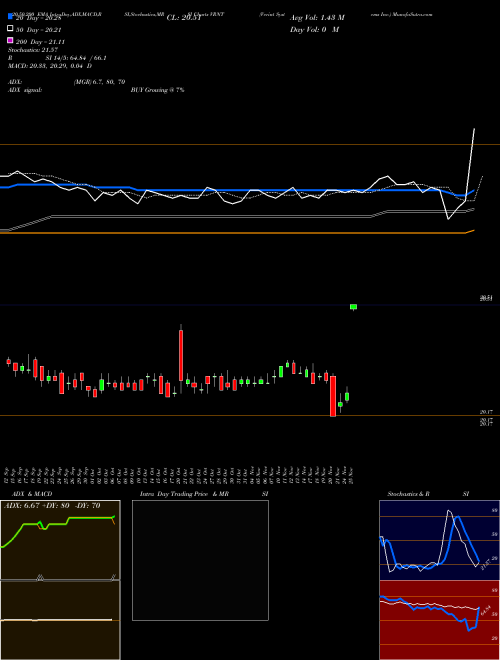Select the '50 Day - 20.21' label
This screenshot has width=500, height=660.
[38, 30]
